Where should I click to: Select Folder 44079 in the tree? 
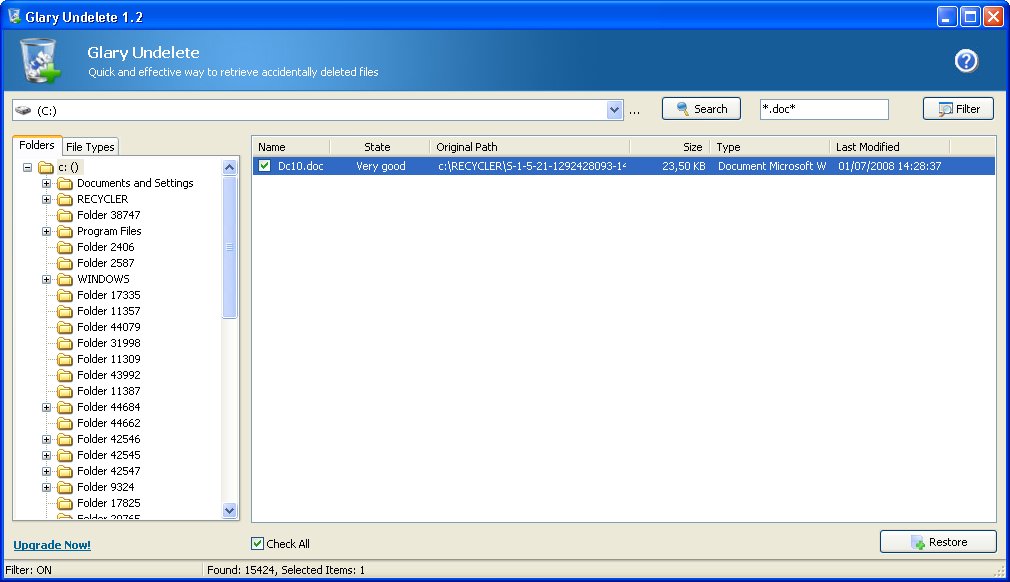pyautogui.click(x=108, y=327)
